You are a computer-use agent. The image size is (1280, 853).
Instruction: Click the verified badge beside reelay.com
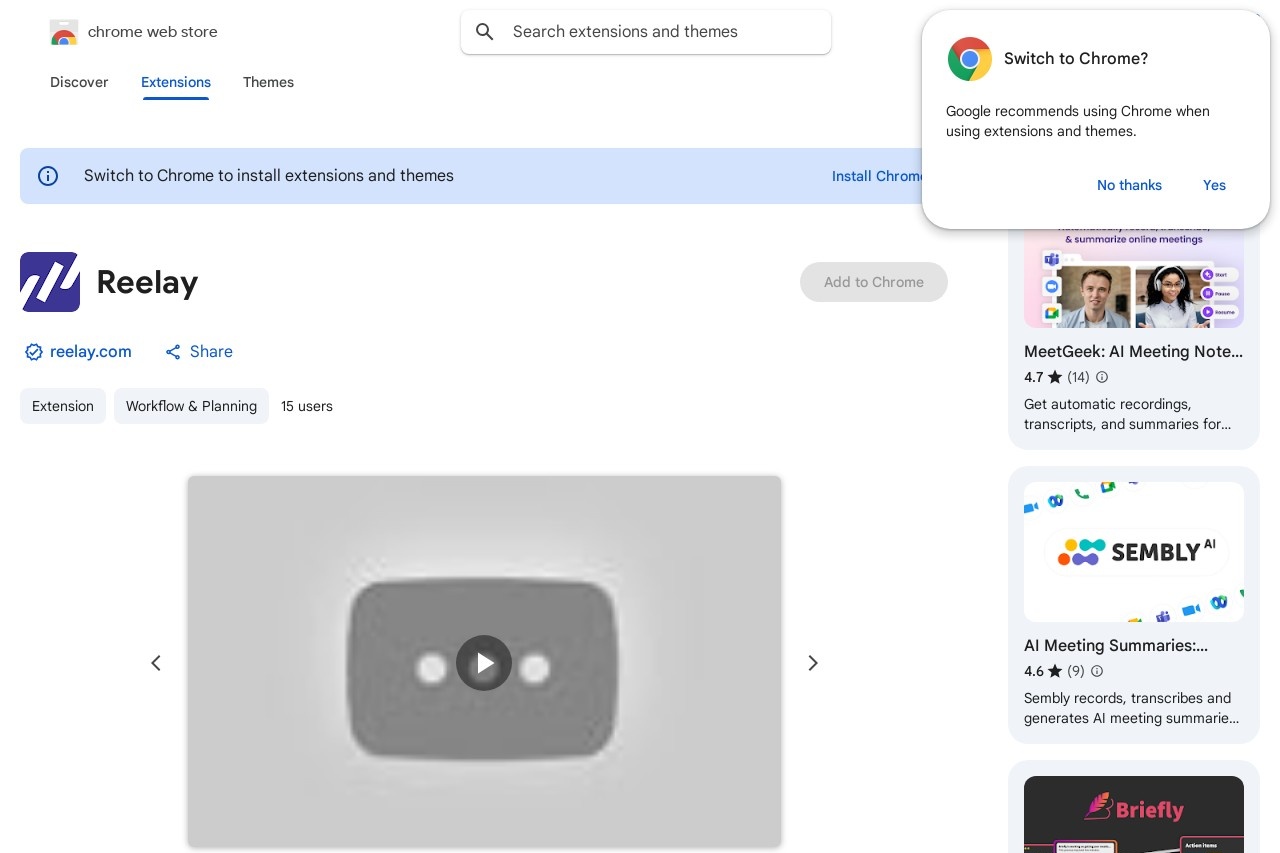(34, 352)
